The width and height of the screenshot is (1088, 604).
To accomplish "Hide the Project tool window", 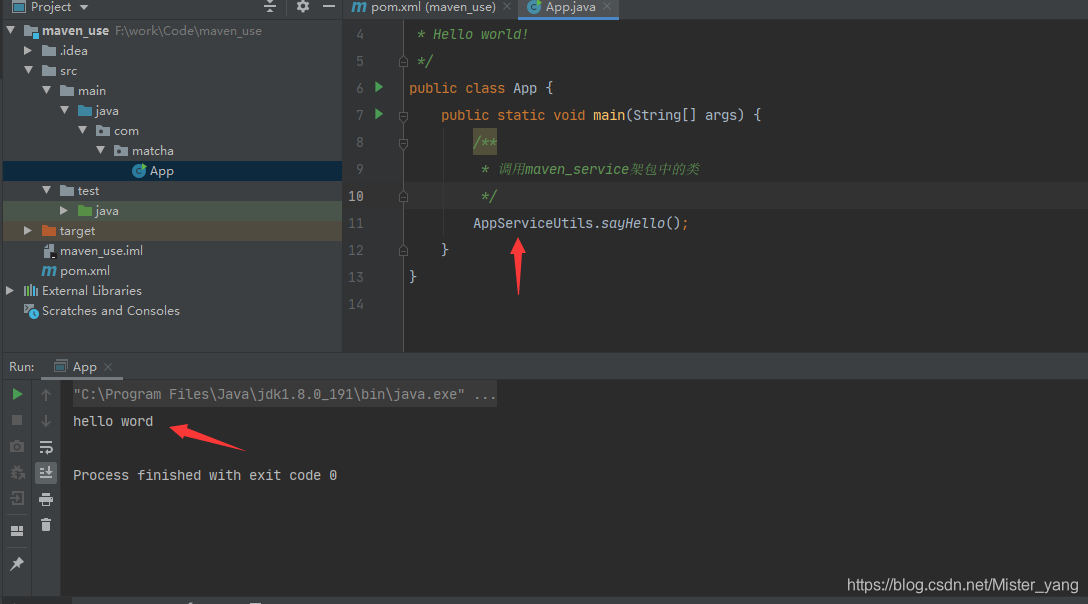I will click(329, 7).
